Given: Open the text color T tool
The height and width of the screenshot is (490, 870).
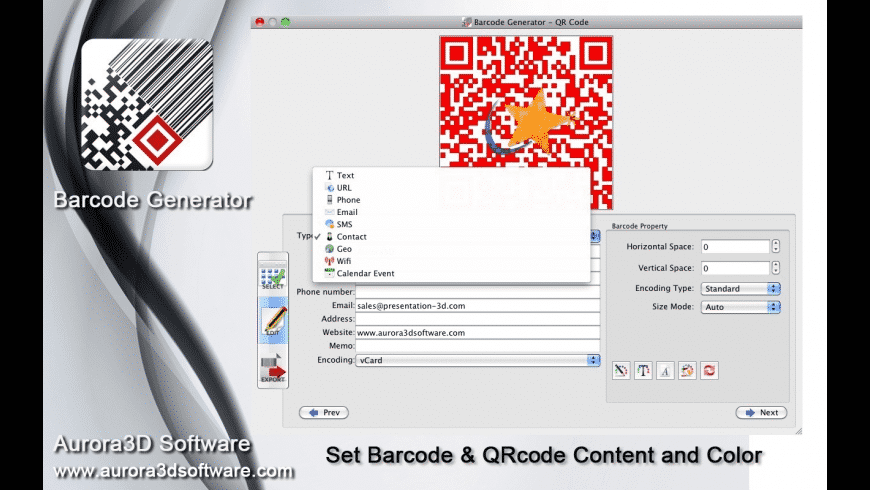Looking at the screenshot, I should tap(643, 370).
